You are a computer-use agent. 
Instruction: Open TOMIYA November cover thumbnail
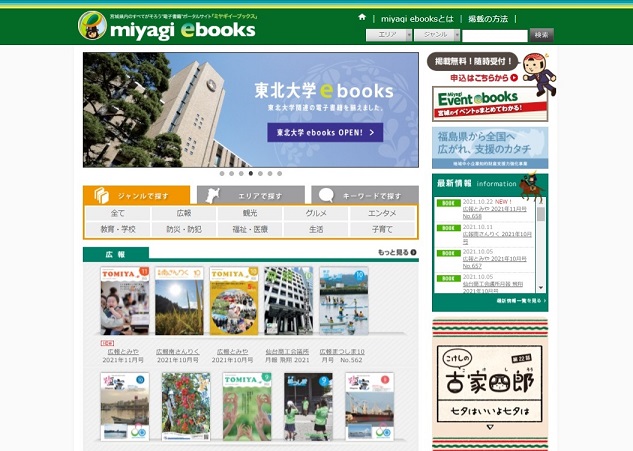click(125, 301)
